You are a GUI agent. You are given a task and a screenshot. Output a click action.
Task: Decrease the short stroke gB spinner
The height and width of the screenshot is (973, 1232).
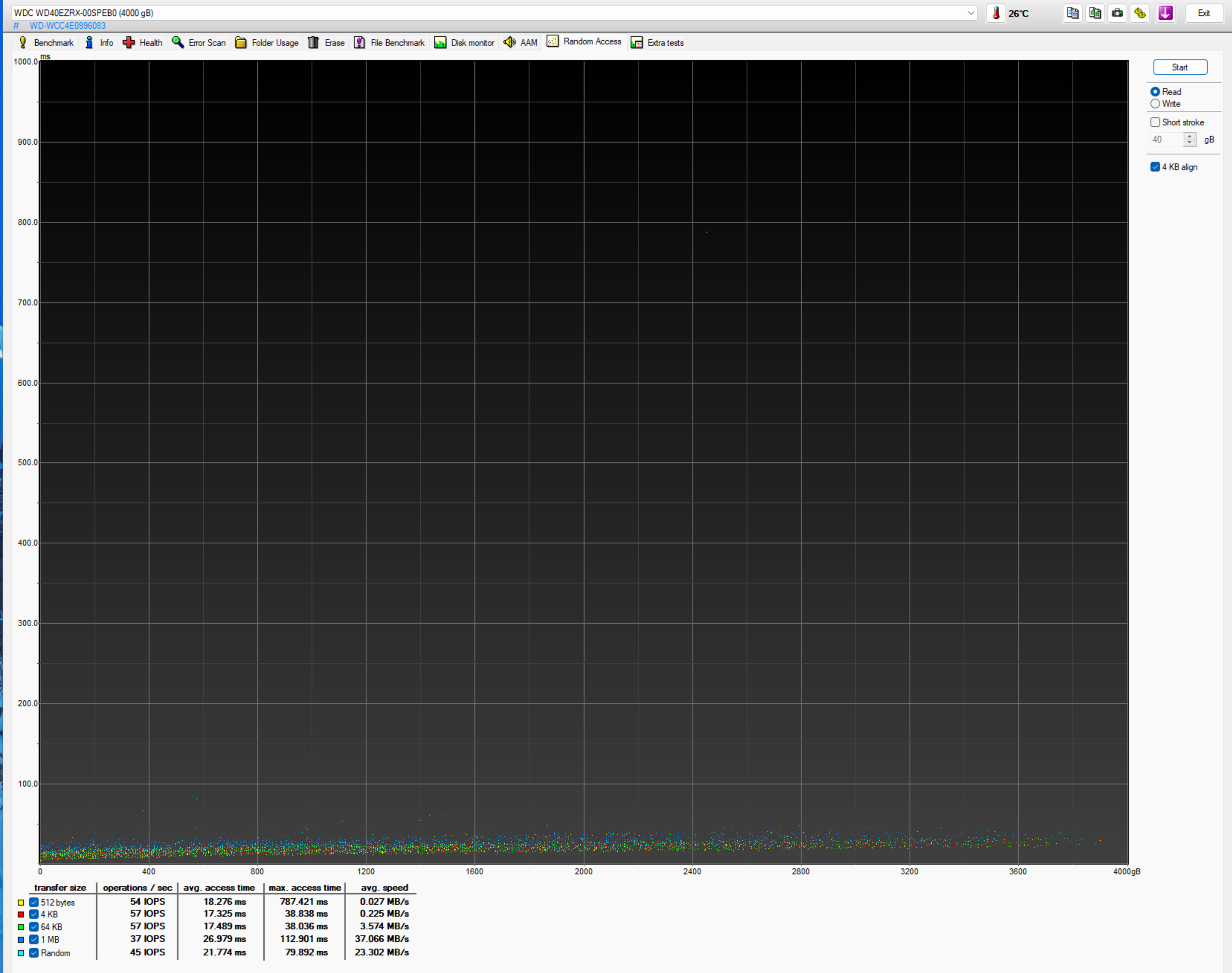(x=1189, y=142)
